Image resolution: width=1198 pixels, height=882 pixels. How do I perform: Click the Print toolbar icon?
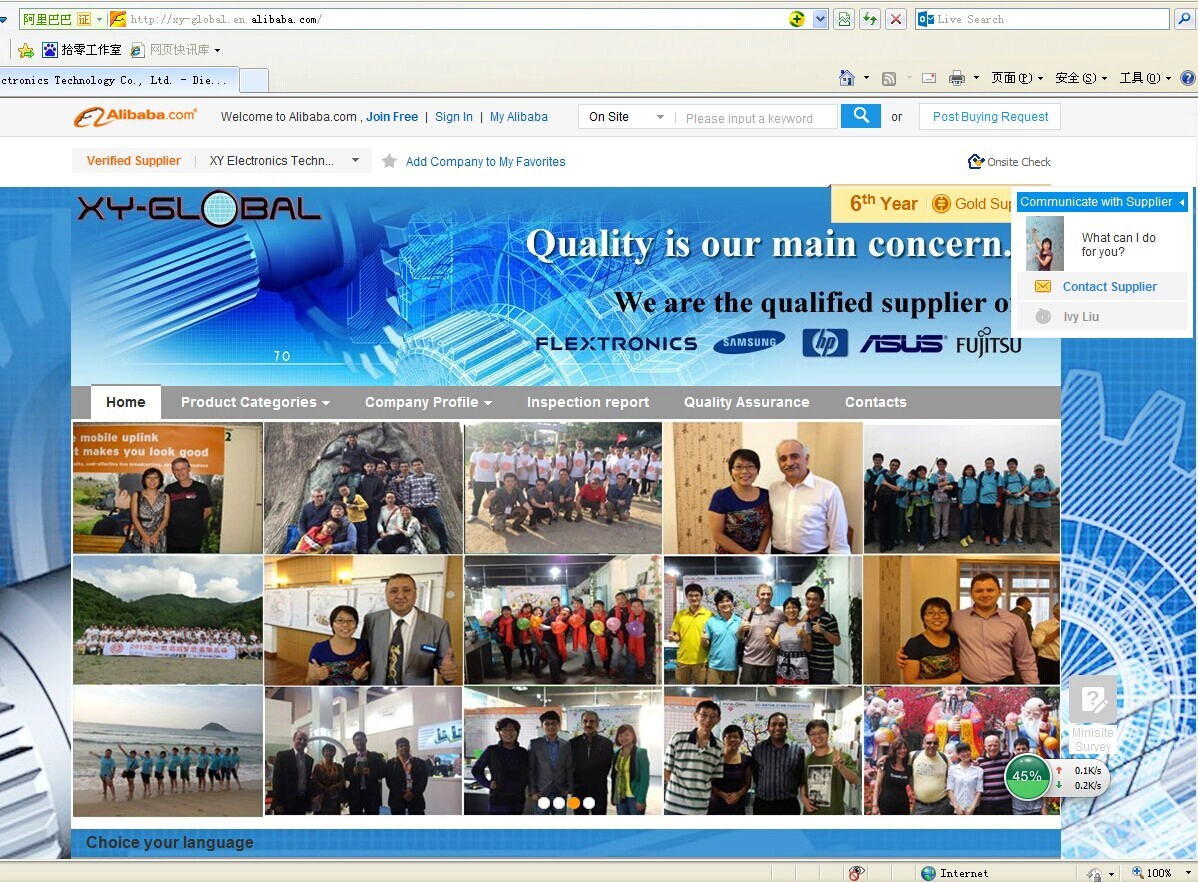957,78
